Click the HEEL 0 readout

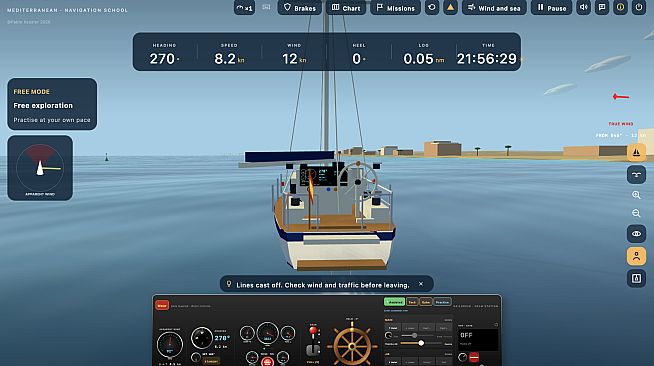point(359,54)
